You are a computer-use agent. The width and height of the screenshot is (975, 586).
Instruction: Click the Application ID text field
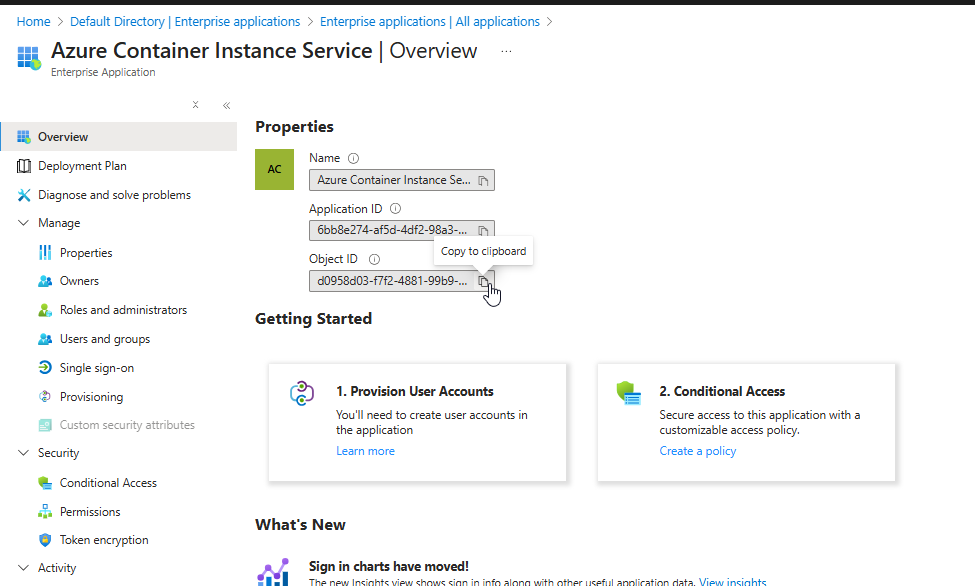click(x=402, y=231)
